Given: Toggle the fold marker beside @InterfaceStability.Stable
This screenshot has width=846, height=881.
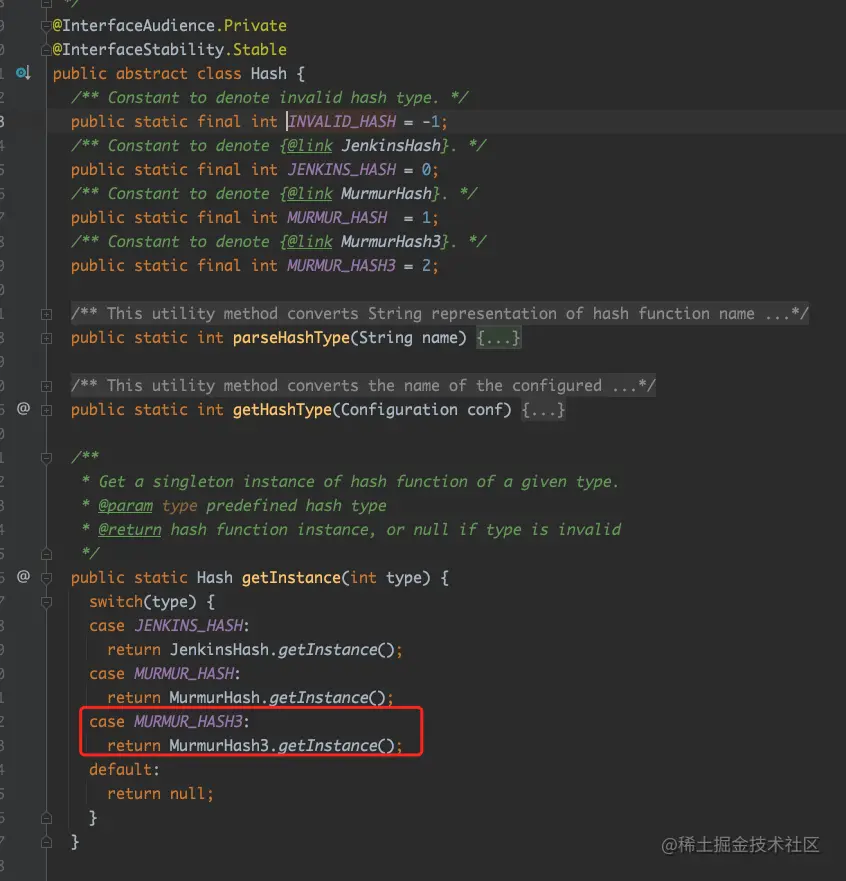Looking at the screenshot, I should point(47,50).
